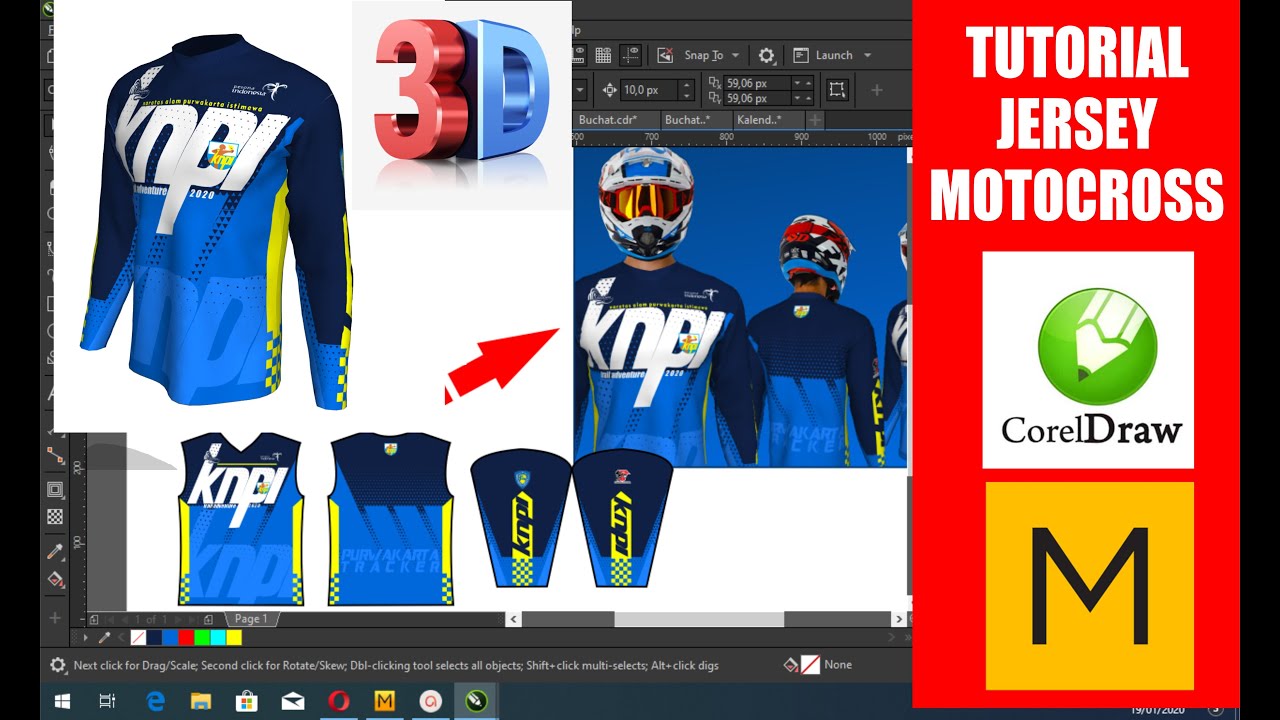Viewport: 1280px width, 720px height.
Task: Open Windows Start menu
Action: (x=62, y=702)
